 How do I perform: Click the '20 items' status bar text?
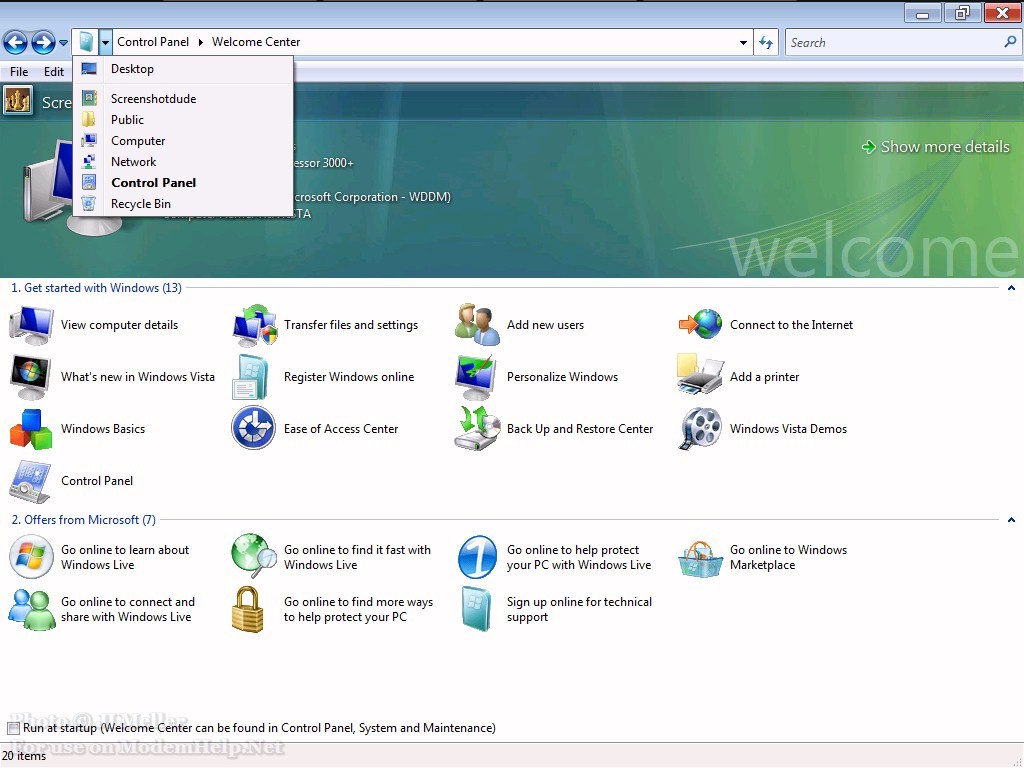click(24, 756)
